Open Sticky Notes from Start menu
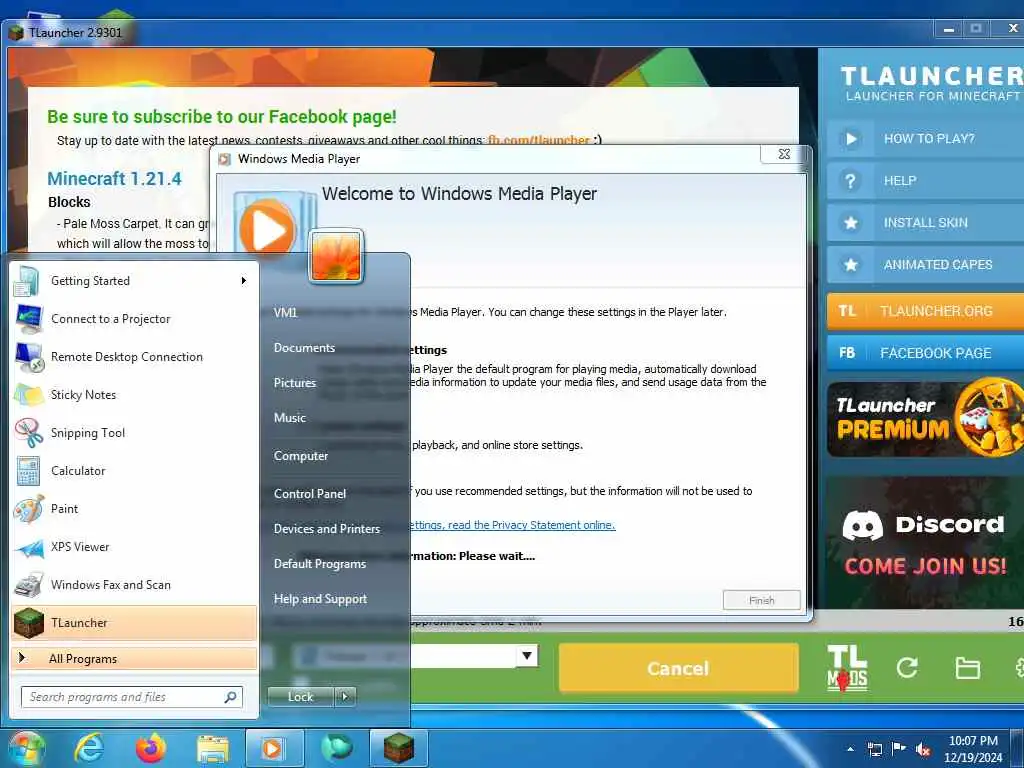The height and width of the screenshot is (768, 1024). click(x=134, y=394)
